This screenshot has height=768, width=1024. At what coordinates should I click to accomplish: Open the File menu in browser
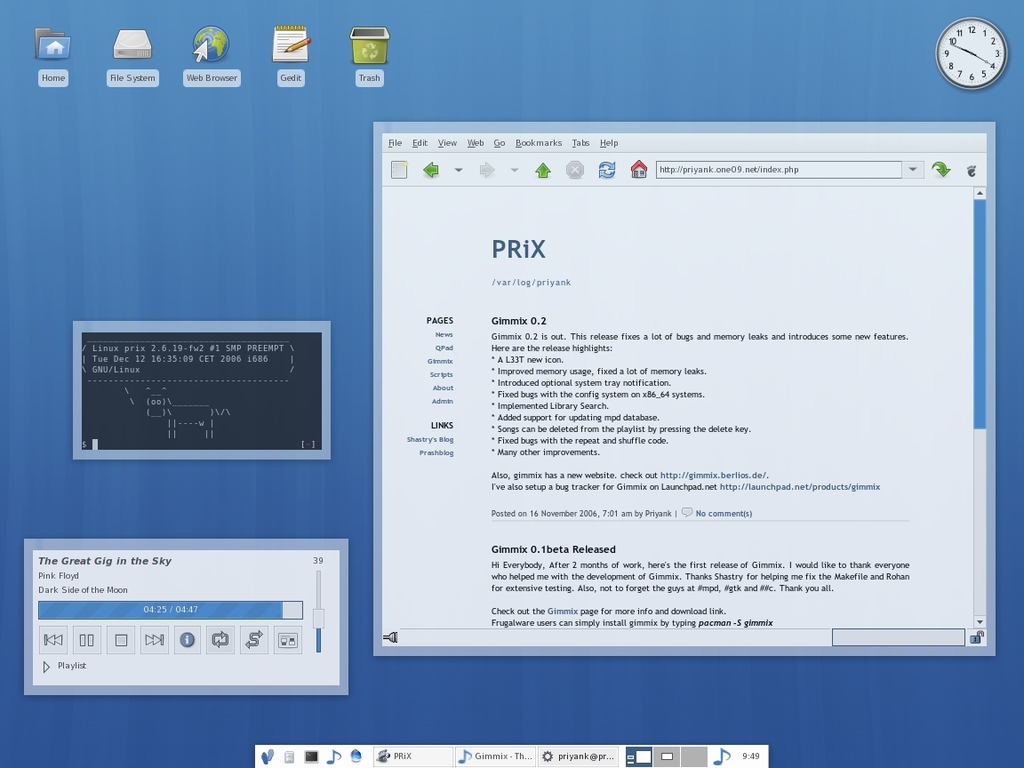pos(395,143)
